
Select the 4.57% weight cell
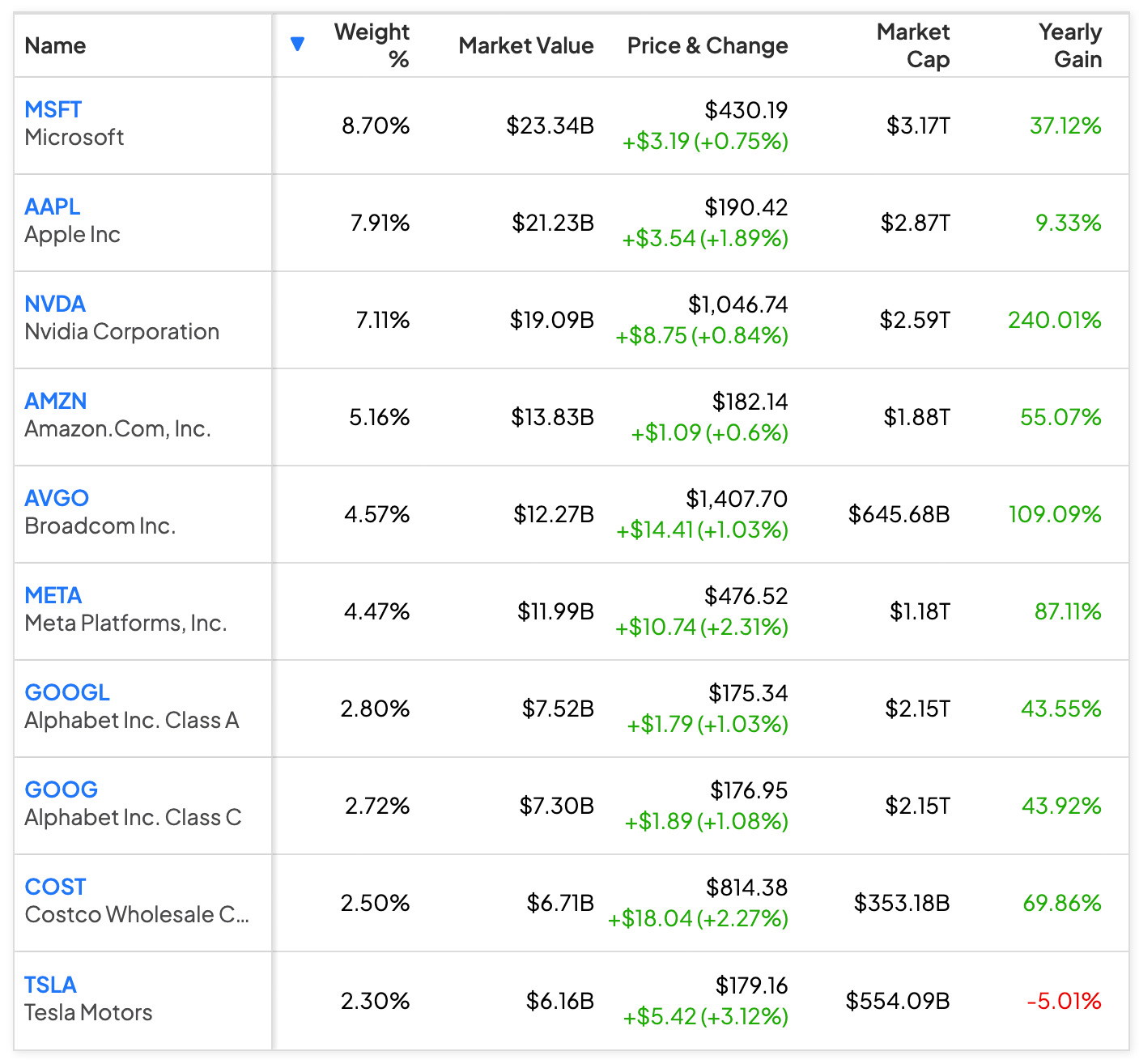[377, 514]
